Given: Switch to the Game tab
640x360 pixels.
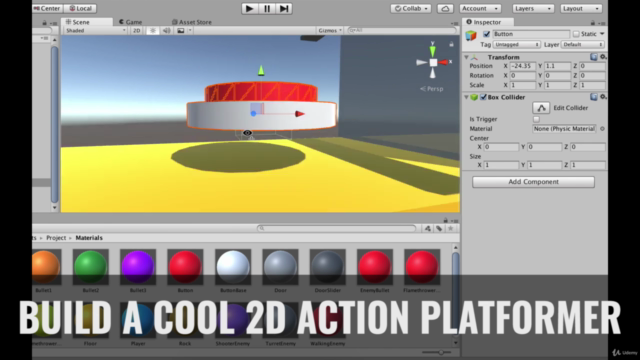Looking at the screenshot, I should click(x=131, y=22).
